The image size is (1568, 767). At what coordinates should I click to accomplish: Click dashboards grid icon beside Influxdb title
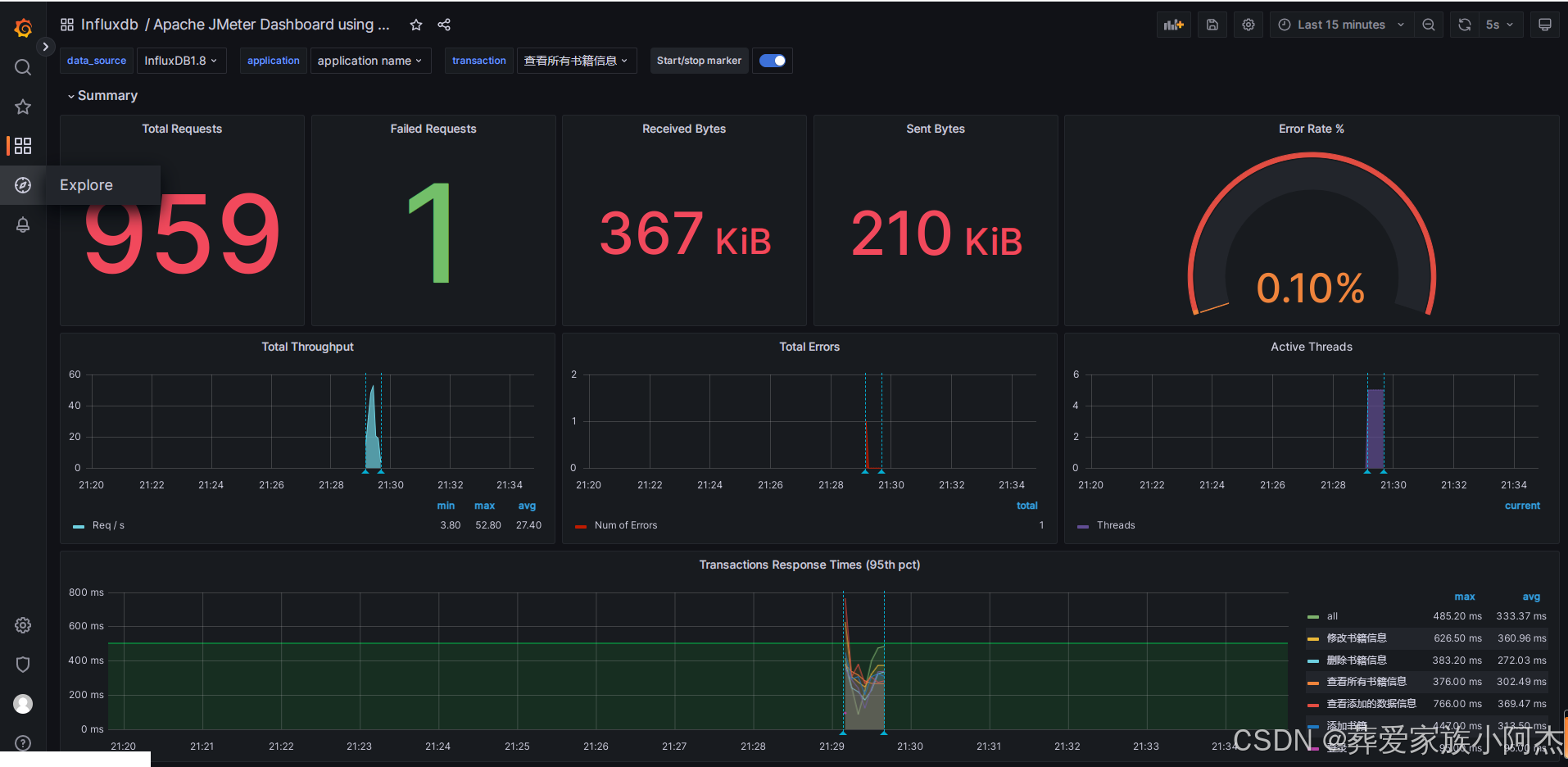[x=67, y=25]
